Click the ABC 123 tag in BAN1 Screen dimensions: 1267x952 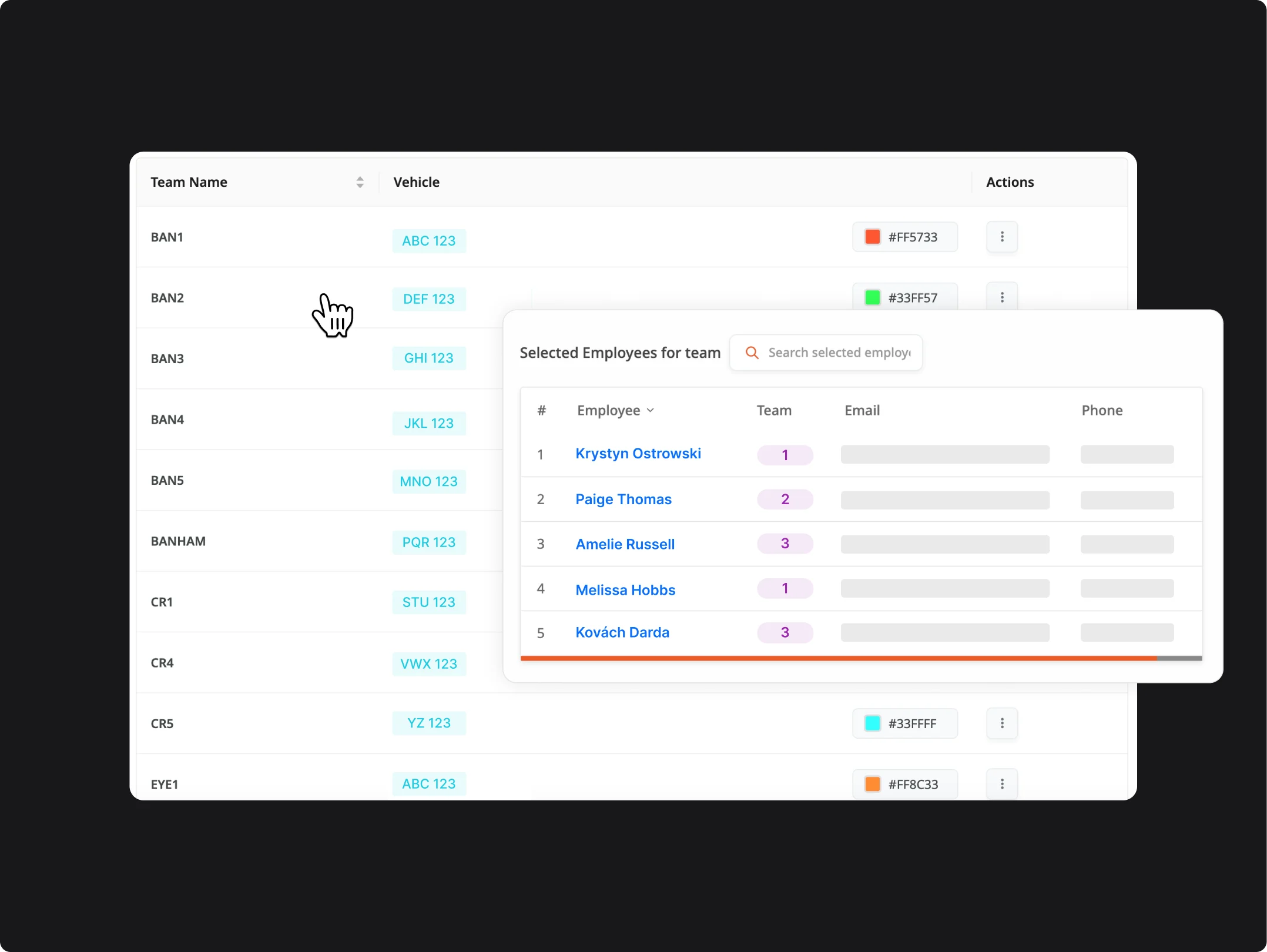coord(428,241)
